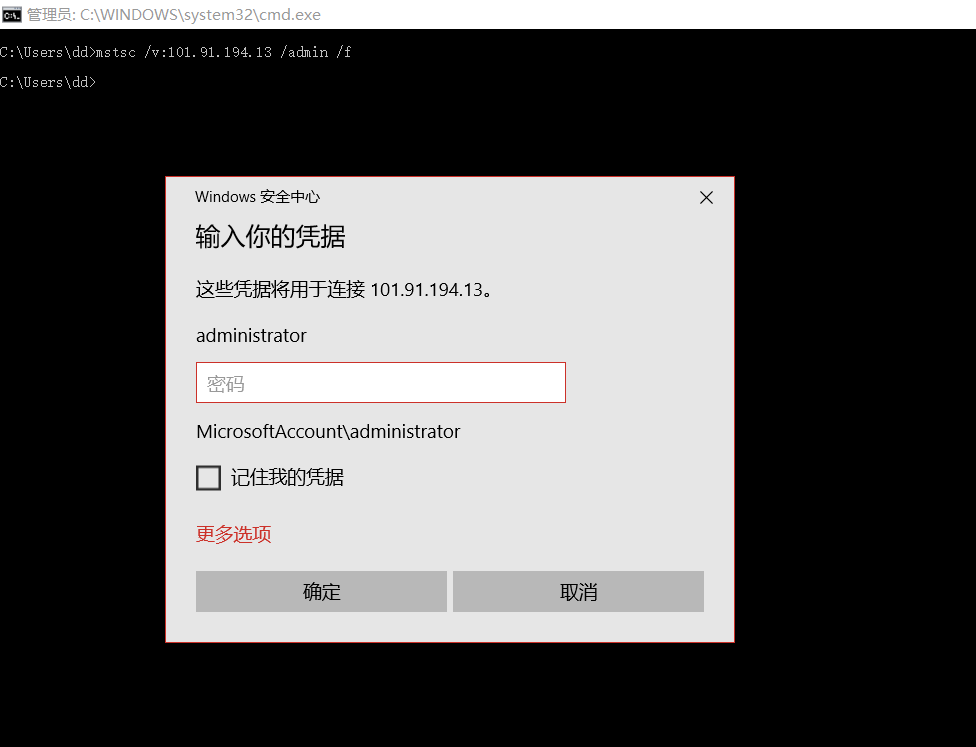Click the cmd.exe icon in the title bar
This screenshot has width=976, height=747.
[x=11, y=14]
